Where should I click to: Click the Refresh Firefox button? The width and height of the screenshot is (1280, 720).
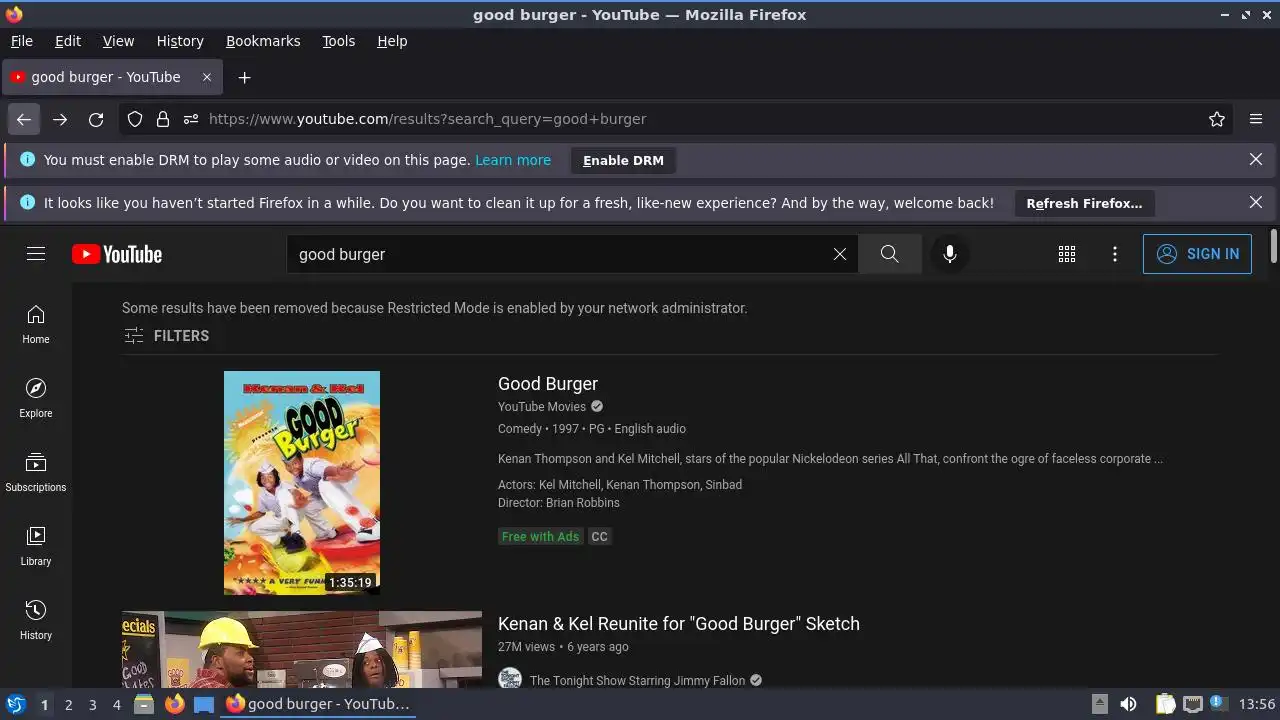pos(1084,203)
